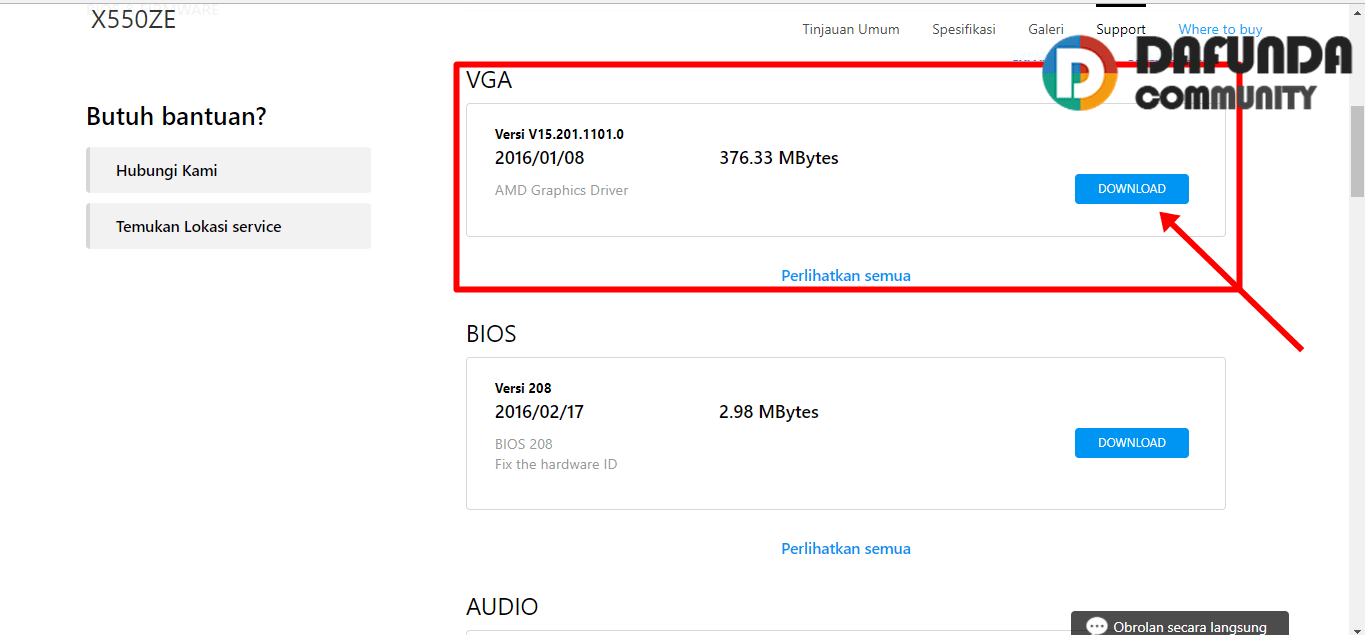Screen dimensions: 1365x635
Task: Select the Support tab
Action: coord(1120,29)
